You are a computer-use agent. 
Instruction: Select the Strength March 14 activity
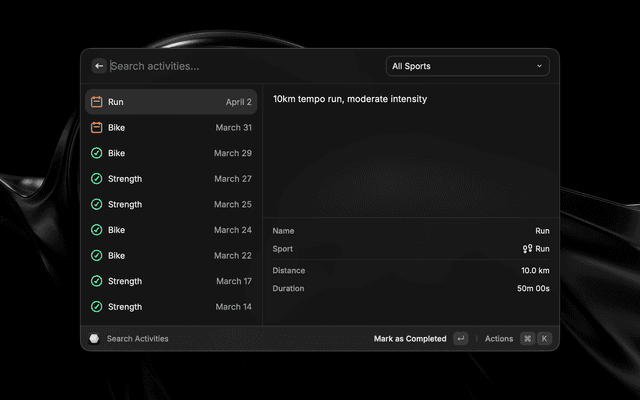[x=171, y=307]
